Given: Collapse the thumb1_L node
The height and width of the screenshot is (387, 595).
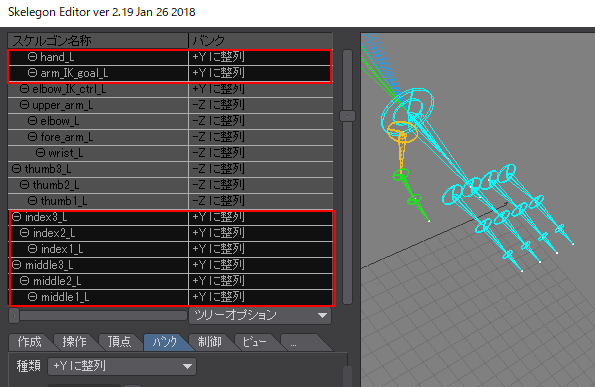Looking at the screenshot, I should (x=32, y=201).
